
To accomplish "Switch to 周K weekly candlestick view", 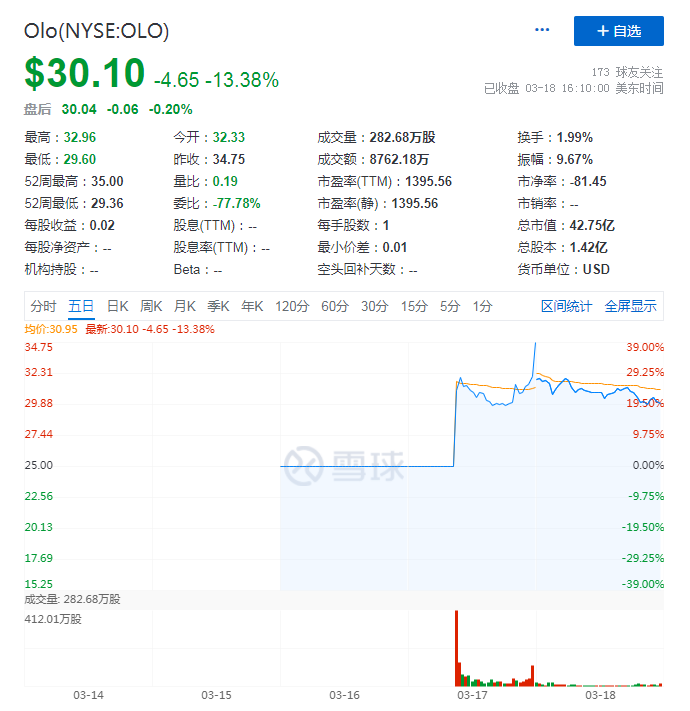I will click(x=151, y=306).
